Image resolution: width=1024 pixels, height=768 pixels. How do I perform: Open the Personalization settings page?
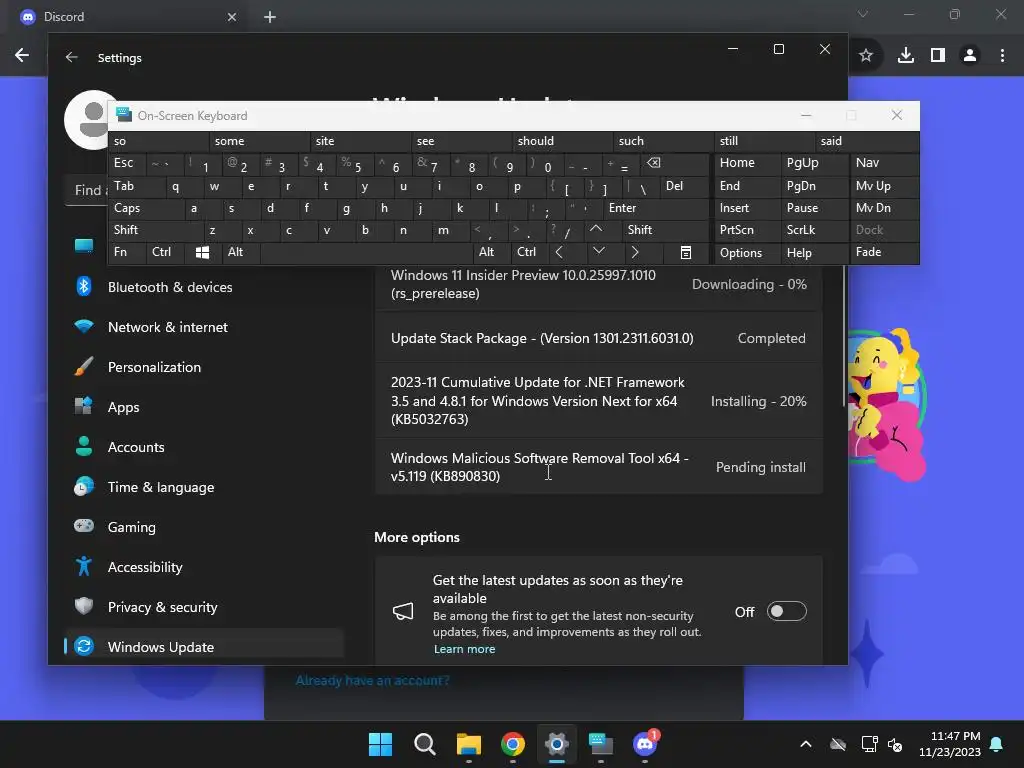(x=204, y=366)
